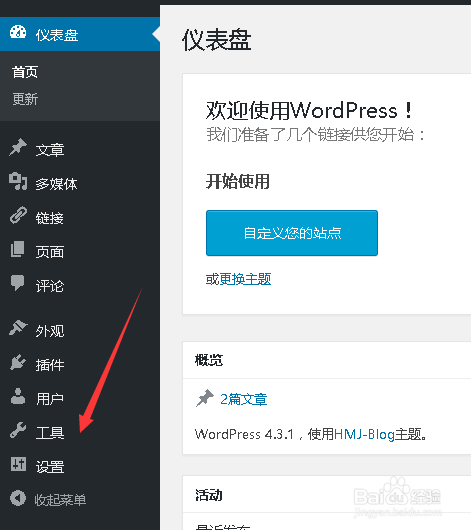Collapse sidebar via 收起菜单 label
Image resolution: width=471 pixels, height=530 pixels.
[x=60, y=500]
